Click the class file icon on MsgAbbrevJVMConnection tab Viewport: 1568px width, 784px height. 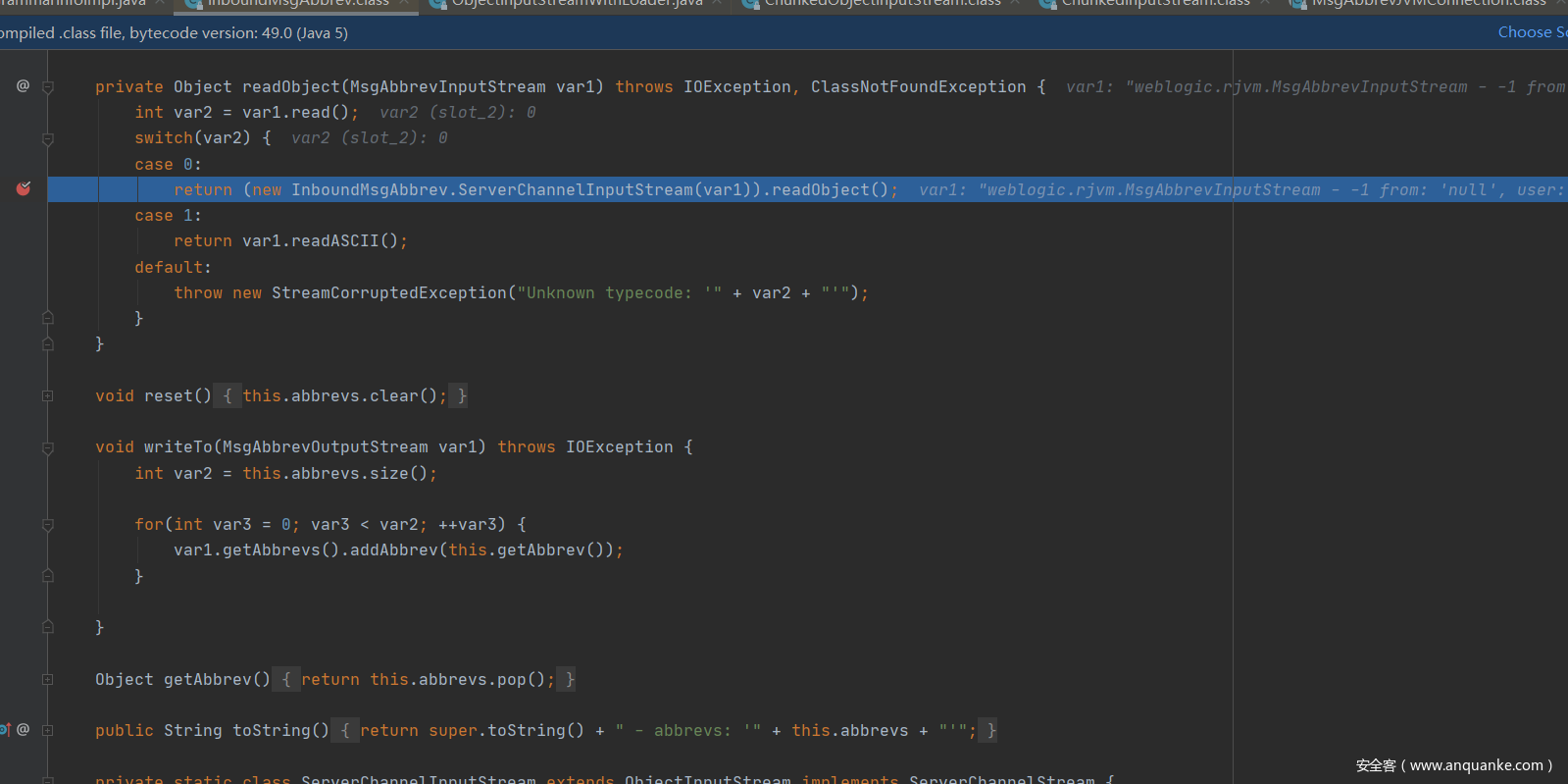pyautogui.click(x=1297, y=4)
